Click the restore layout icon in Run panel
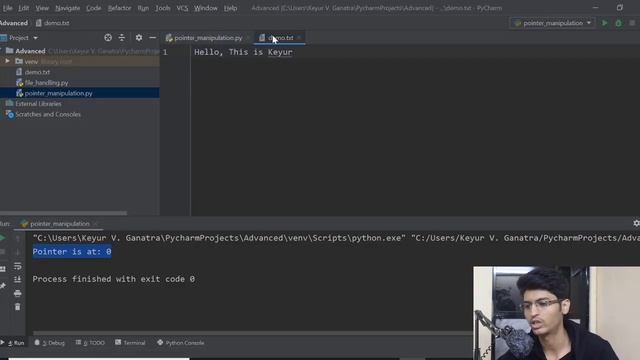Screen dimensions: 640x360 click(x=2, y=268)
